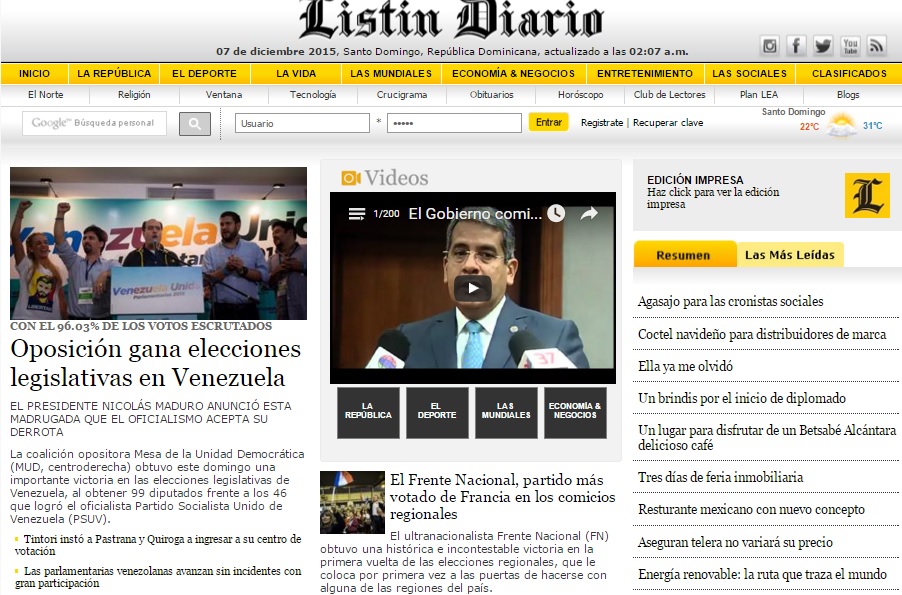Open LAS SOCIALES menu section
Viewport: 902px width, 595px height.
click(750, 74)
